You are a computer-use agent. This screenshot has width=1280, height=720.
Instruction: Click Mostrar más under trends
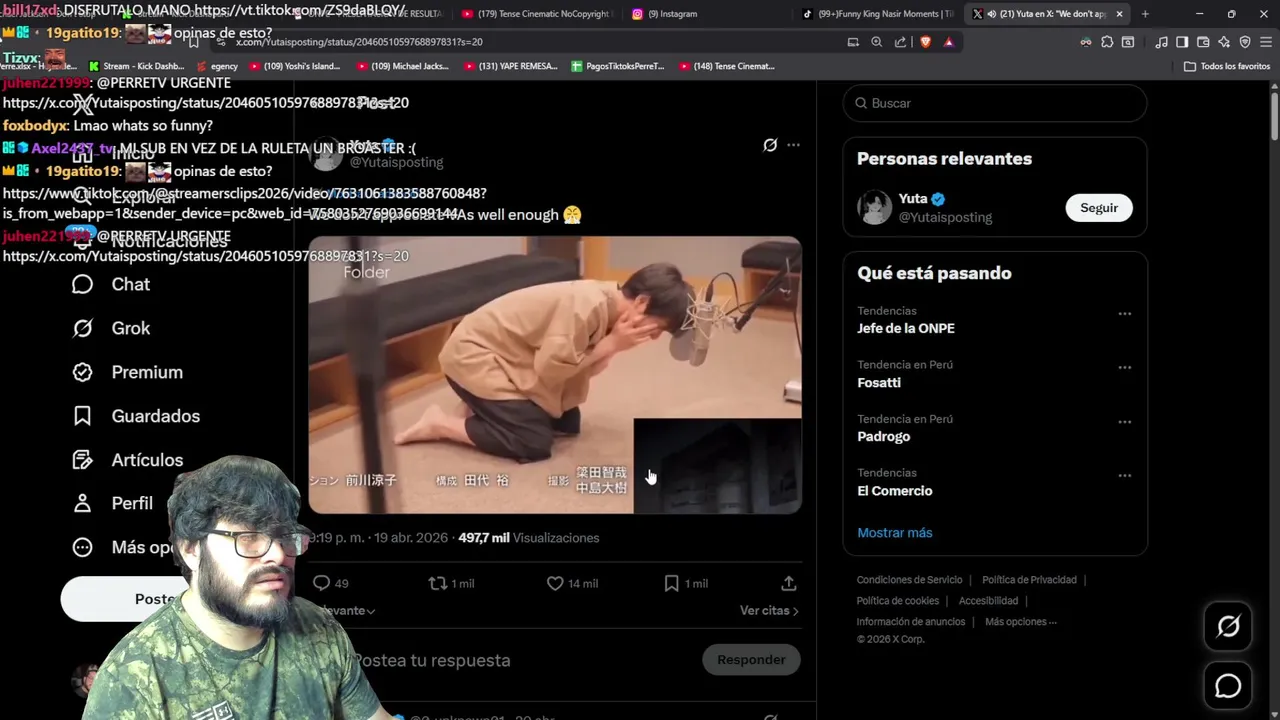[x=895, y=533]
